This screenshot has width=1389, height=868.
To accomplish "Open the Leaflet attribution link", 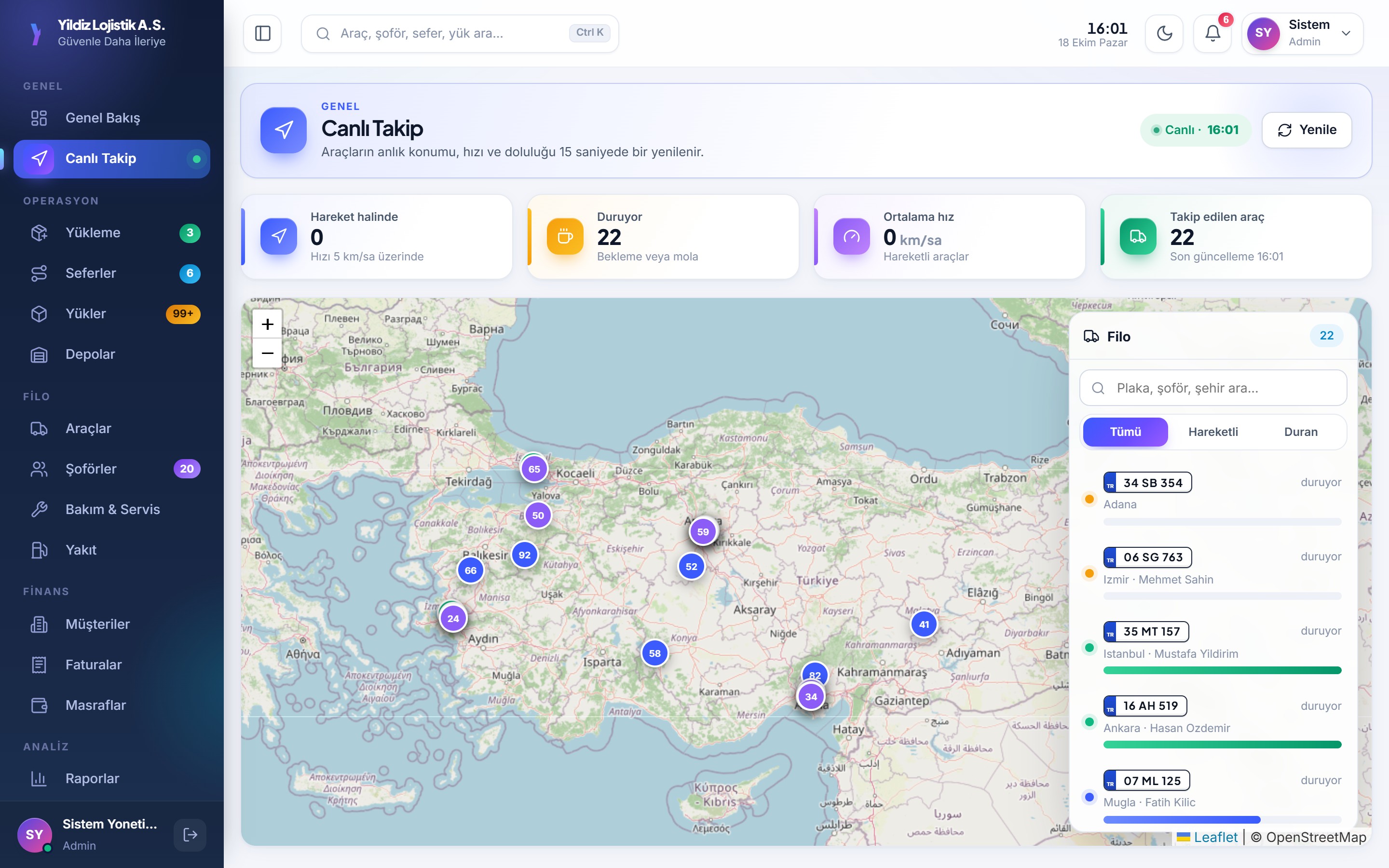I will [x=1215, y=837].
